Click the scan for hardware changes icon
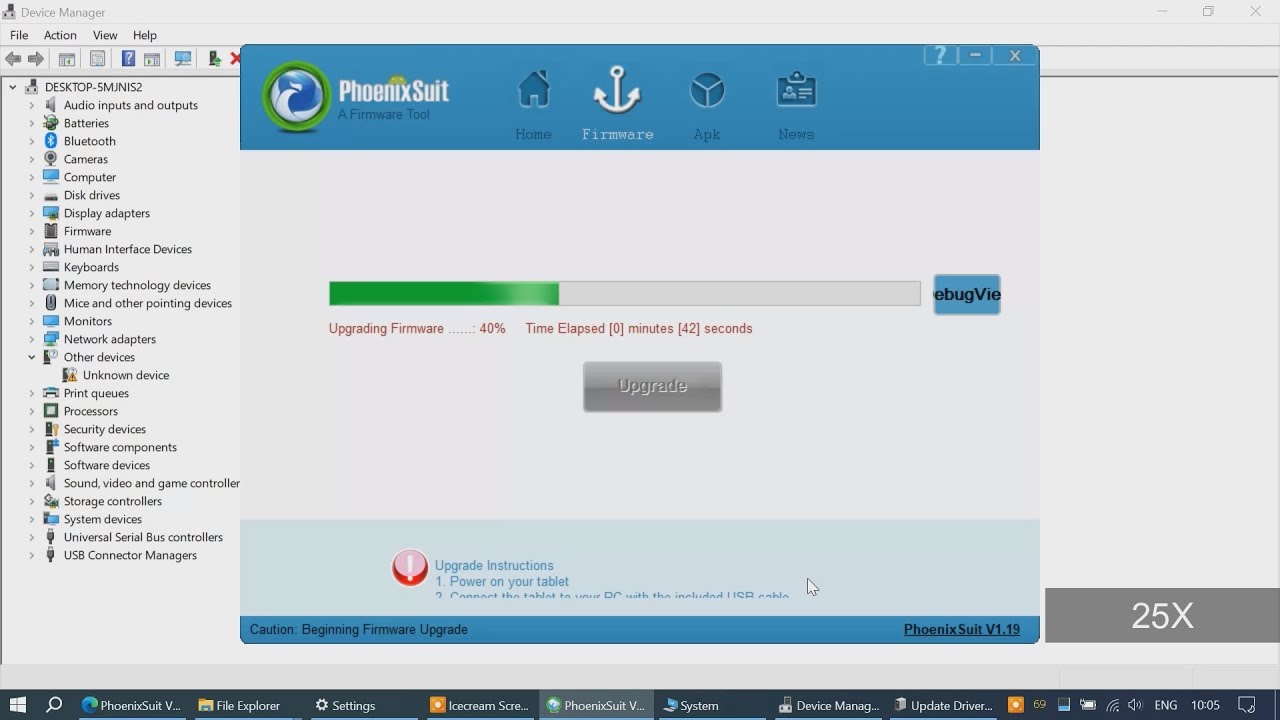The width and height of the screenshot is (1280, 720). tap(183, 59)
